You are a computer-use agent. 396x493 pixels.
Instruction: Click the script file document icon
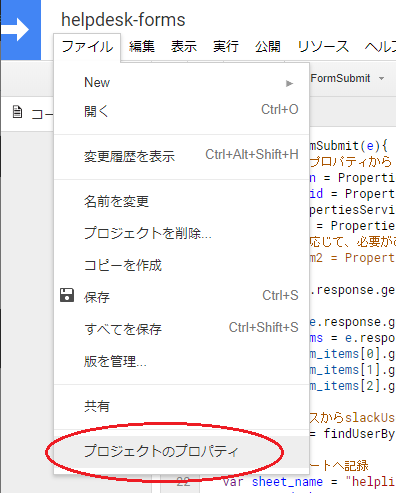click(x=17, y=112)
